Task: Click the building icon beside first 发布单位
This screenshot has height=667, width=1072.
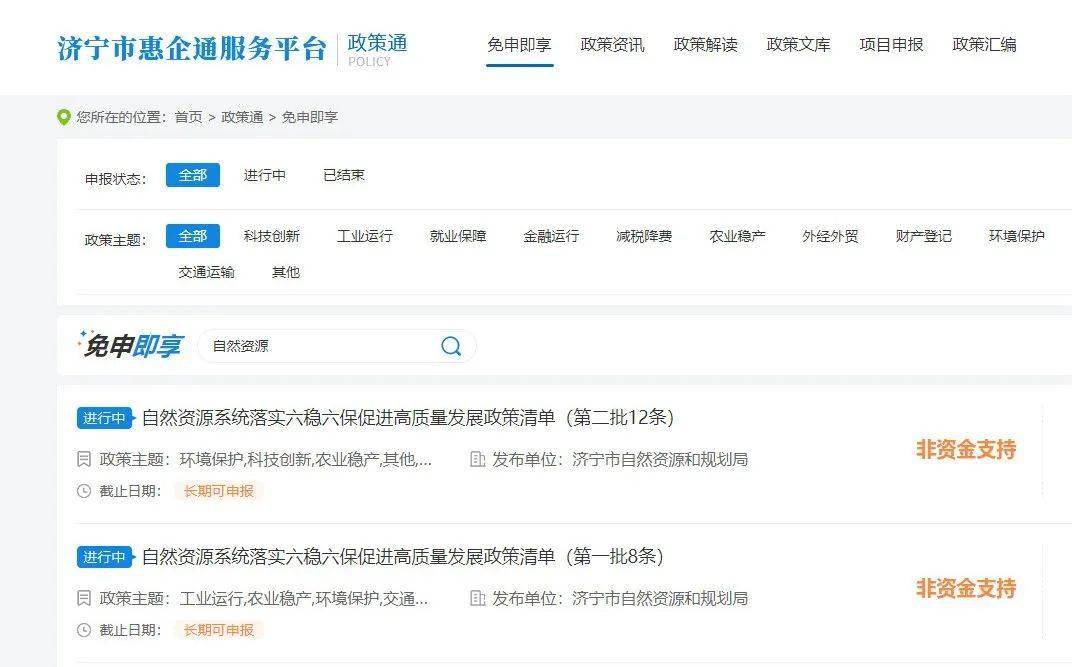Action: tap(478, 459)
